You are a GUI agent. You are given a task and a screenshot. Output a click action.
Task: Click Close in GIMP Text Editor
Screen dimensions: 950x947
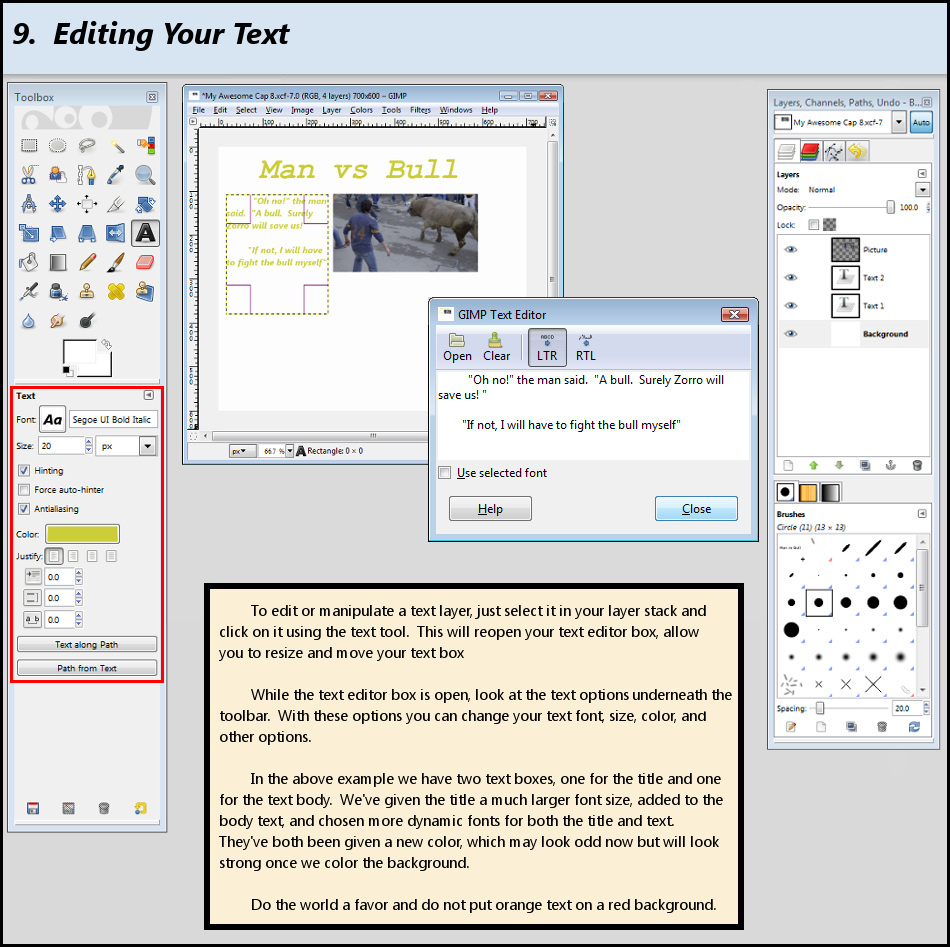(x=696, y=508)
